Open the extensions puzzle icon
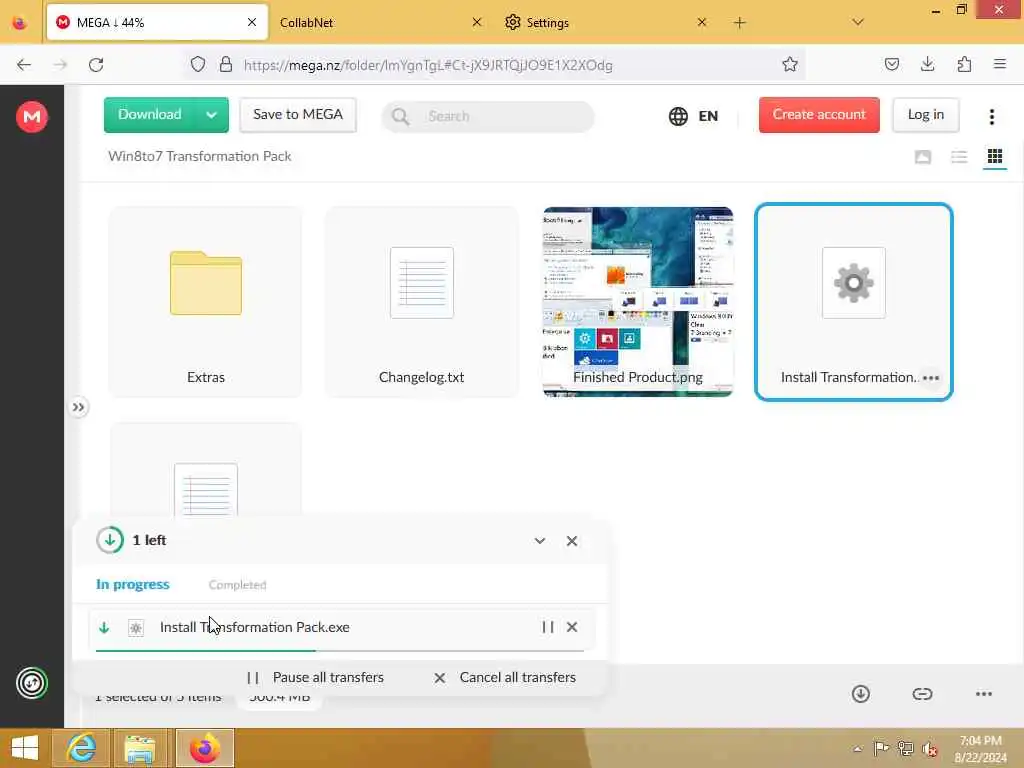The height and width of the screenshot is (768, 1024). pyautogui.click(x=964, y=65)
